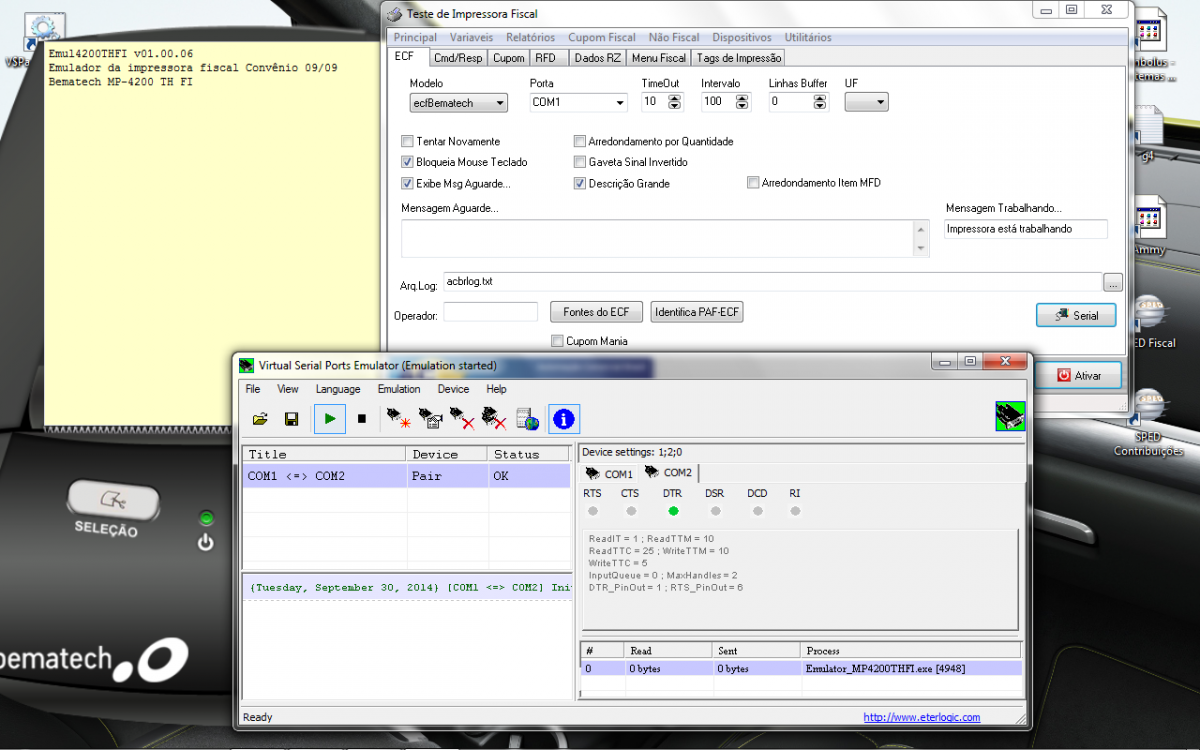Open HTTP server settings globe icon
1200x750 pixels.
528,419
